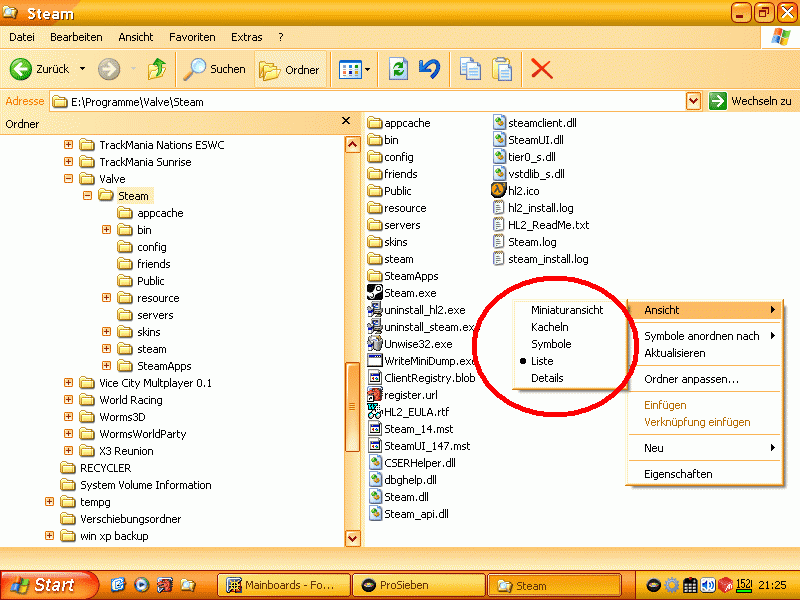Open the Suchen search tool
The image size is (800, 600).
[214, 69]
